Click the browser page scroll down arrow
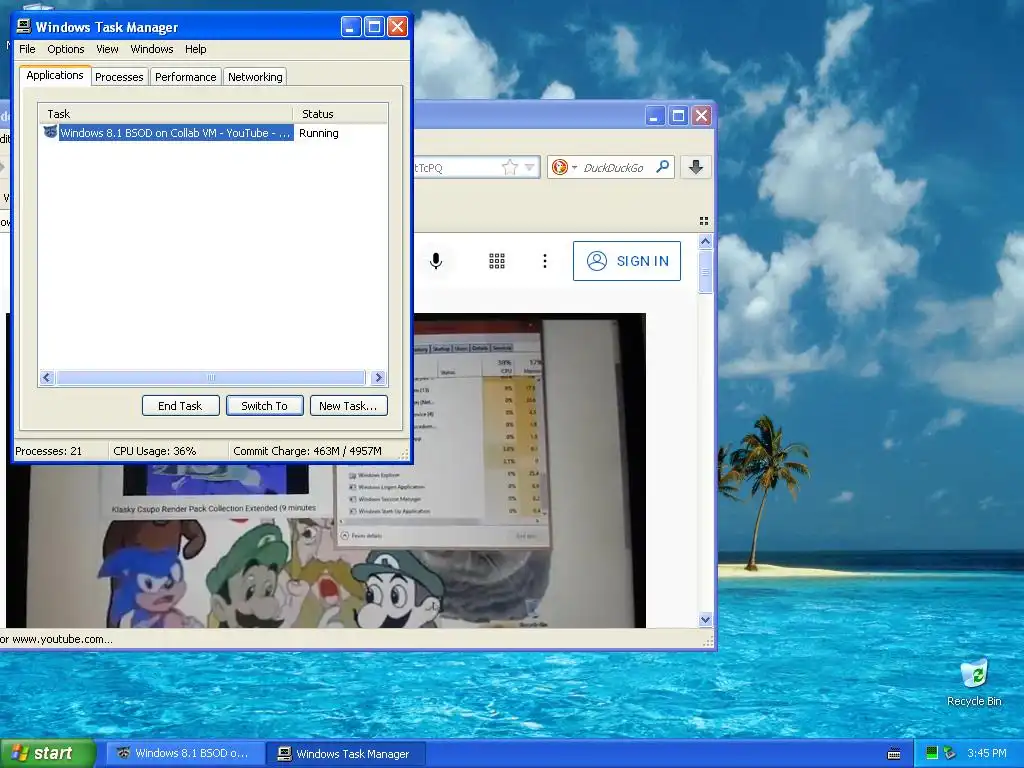This screenshot has width=1024, height=768. point(705,619)
